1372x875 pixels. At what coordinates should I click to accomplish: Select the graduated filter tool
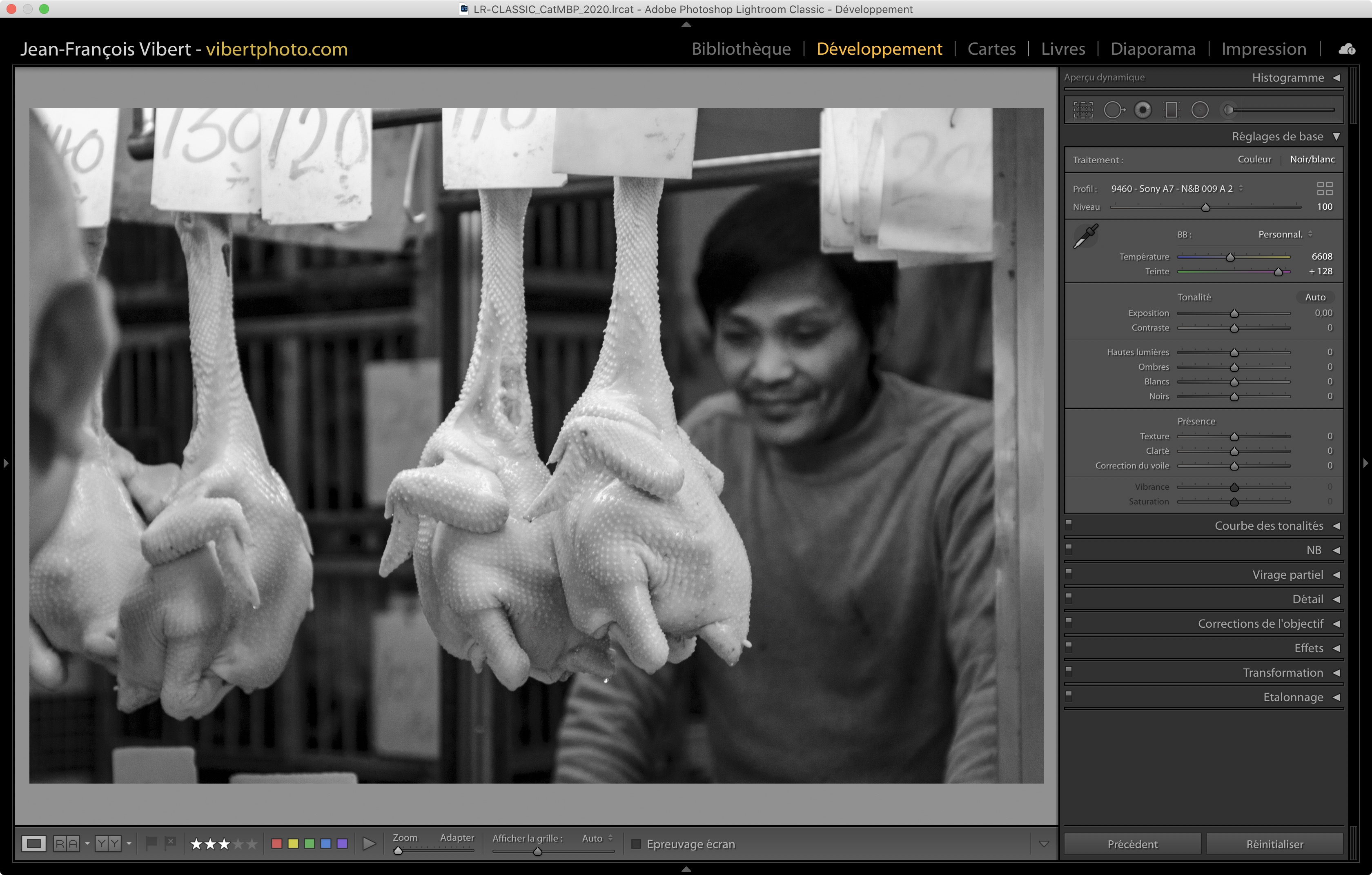(x=1171, y=110)
